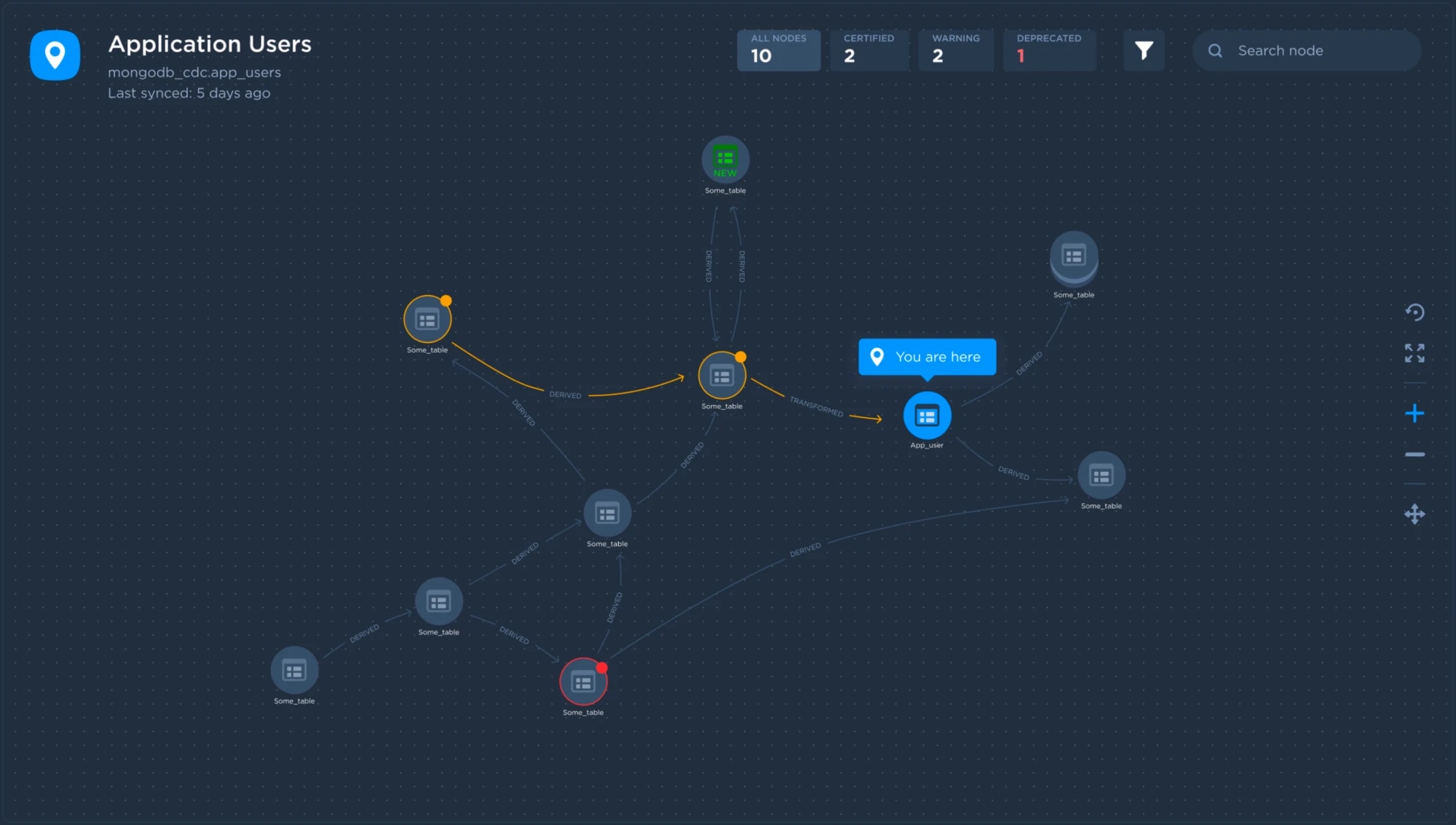The image size is (1456, 825).
Task: Click the fit-to-screen expand icon
Action: point(1415,353)
